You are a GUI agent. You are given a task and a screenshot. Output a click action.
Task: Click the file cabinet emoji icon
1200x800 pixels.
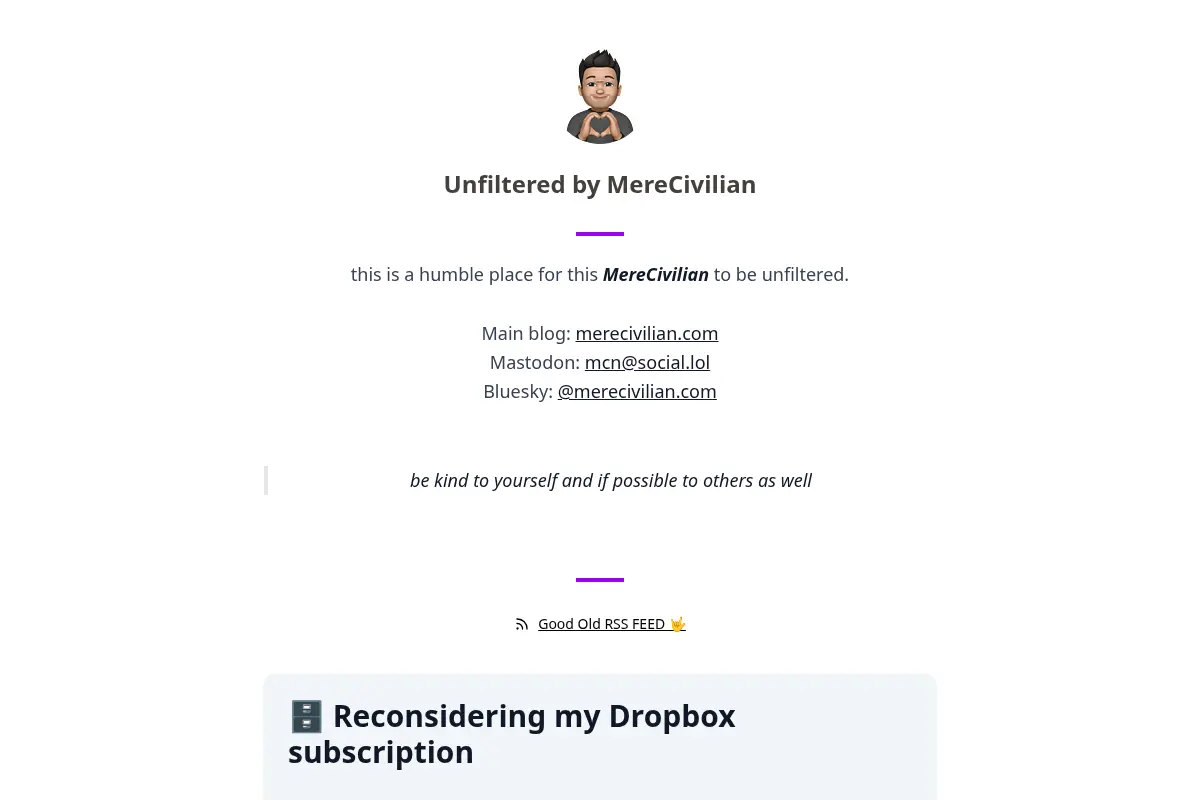click(306, 716)
